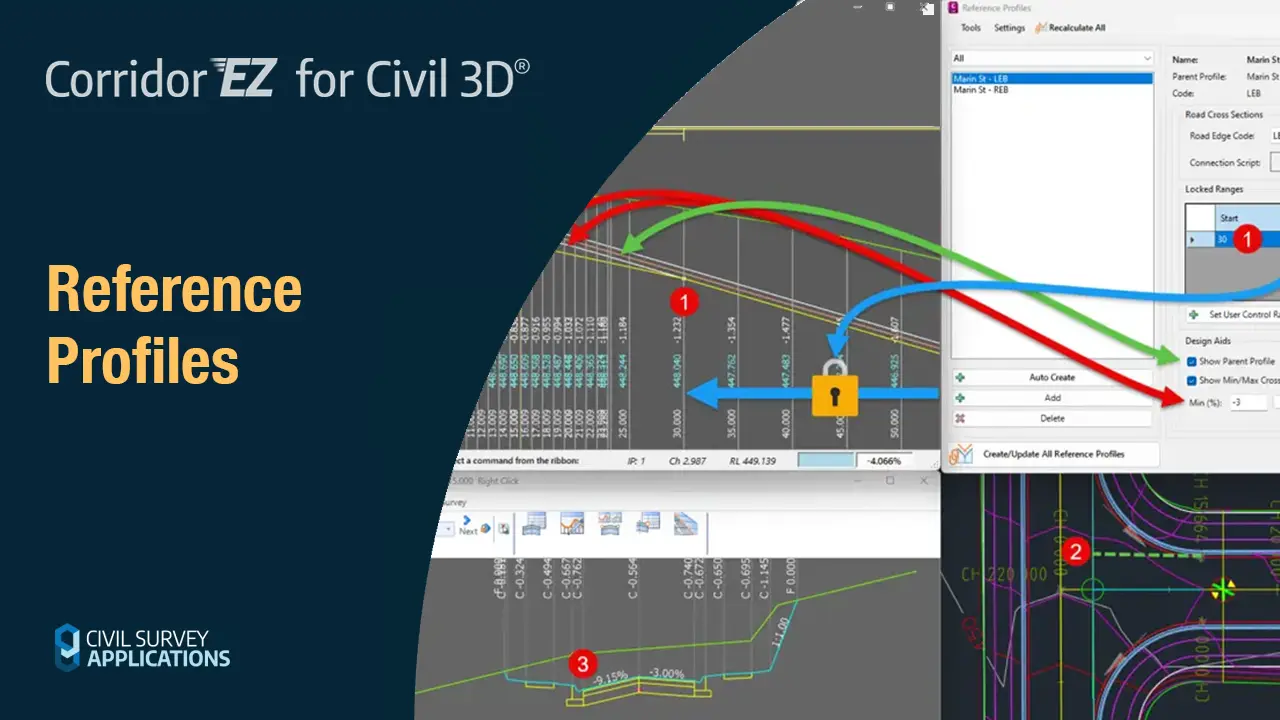This screenshot has width=1280, height=720.
Task: Click the Recalculate All icon
Action: [x=1041, y=28]
